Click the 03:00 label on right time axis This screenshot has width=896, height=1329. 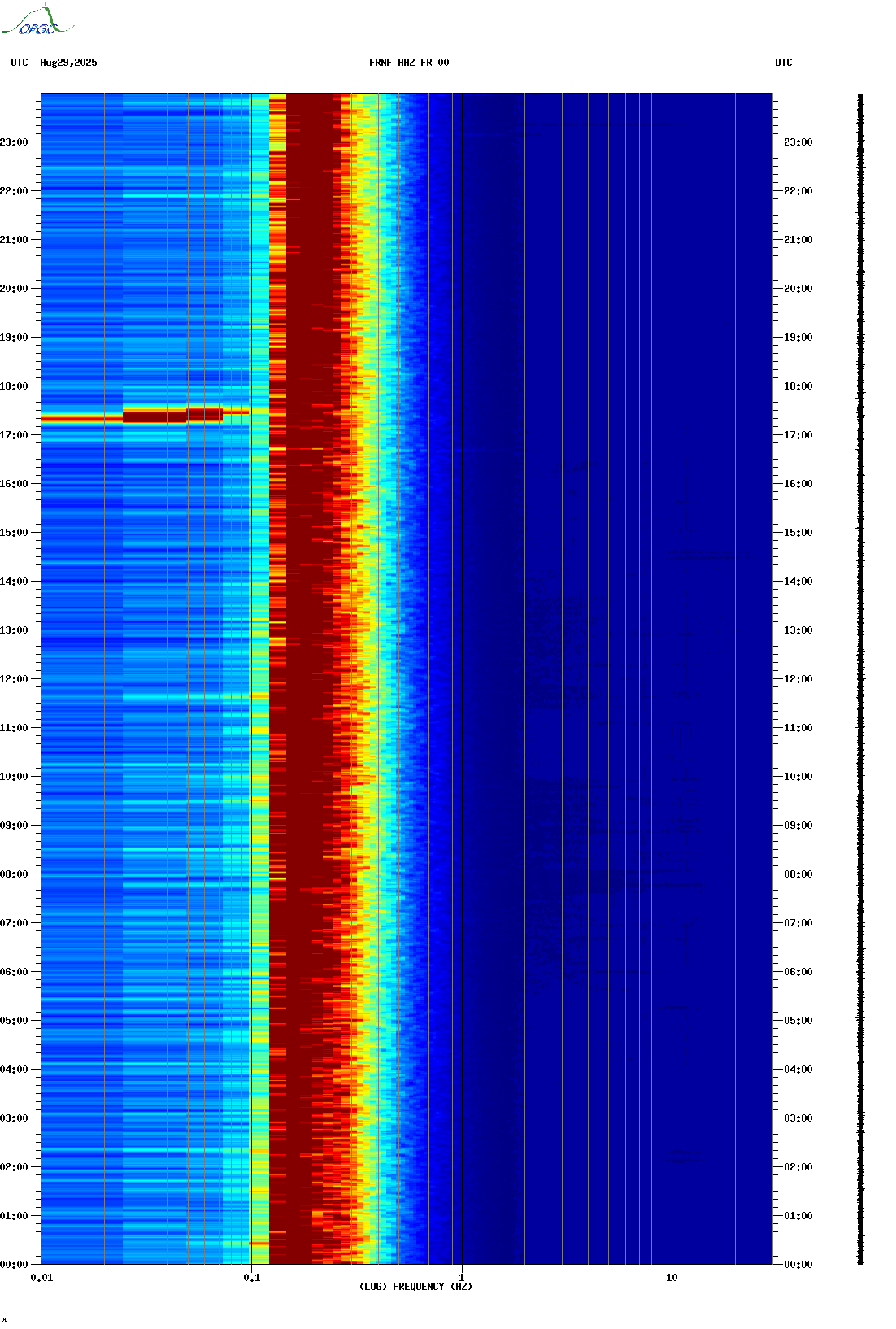[798, 1118]
